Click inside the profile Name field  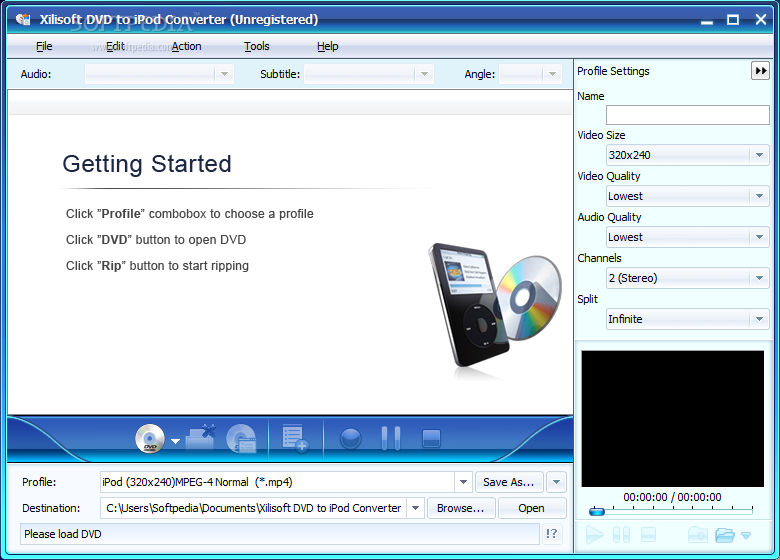[687, 115]
